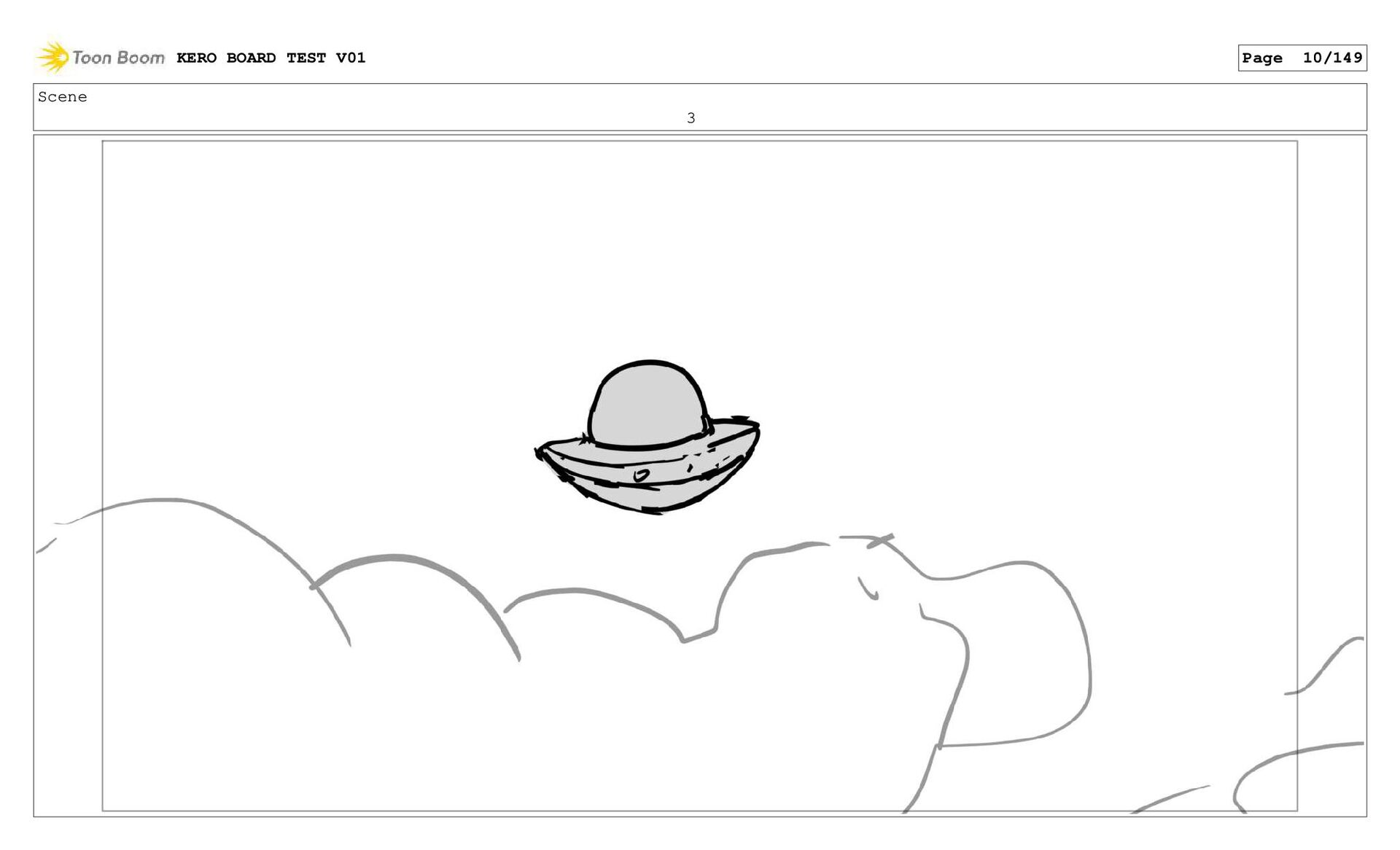Click the Toon Boom starburst logo icon
The height and width of the screenshot is (850, 1400).
(x=52, y=57)
